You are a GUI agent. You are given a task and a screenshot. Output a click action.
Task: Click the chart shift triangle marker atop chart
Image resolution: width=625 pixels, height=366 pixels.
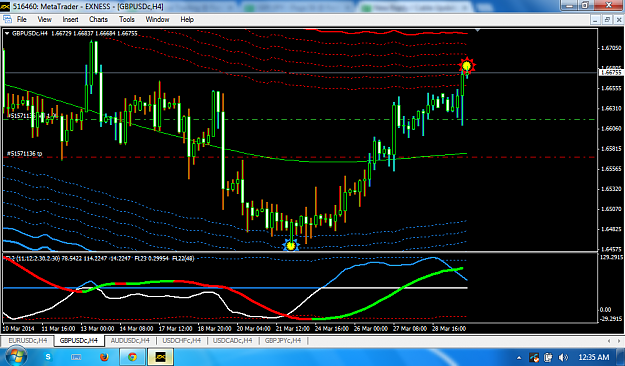tap(477, 30)
